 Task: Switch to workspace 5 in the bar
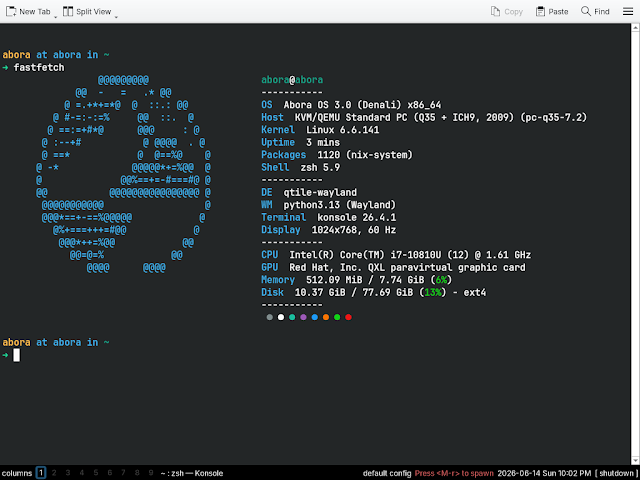click(96, 473)
